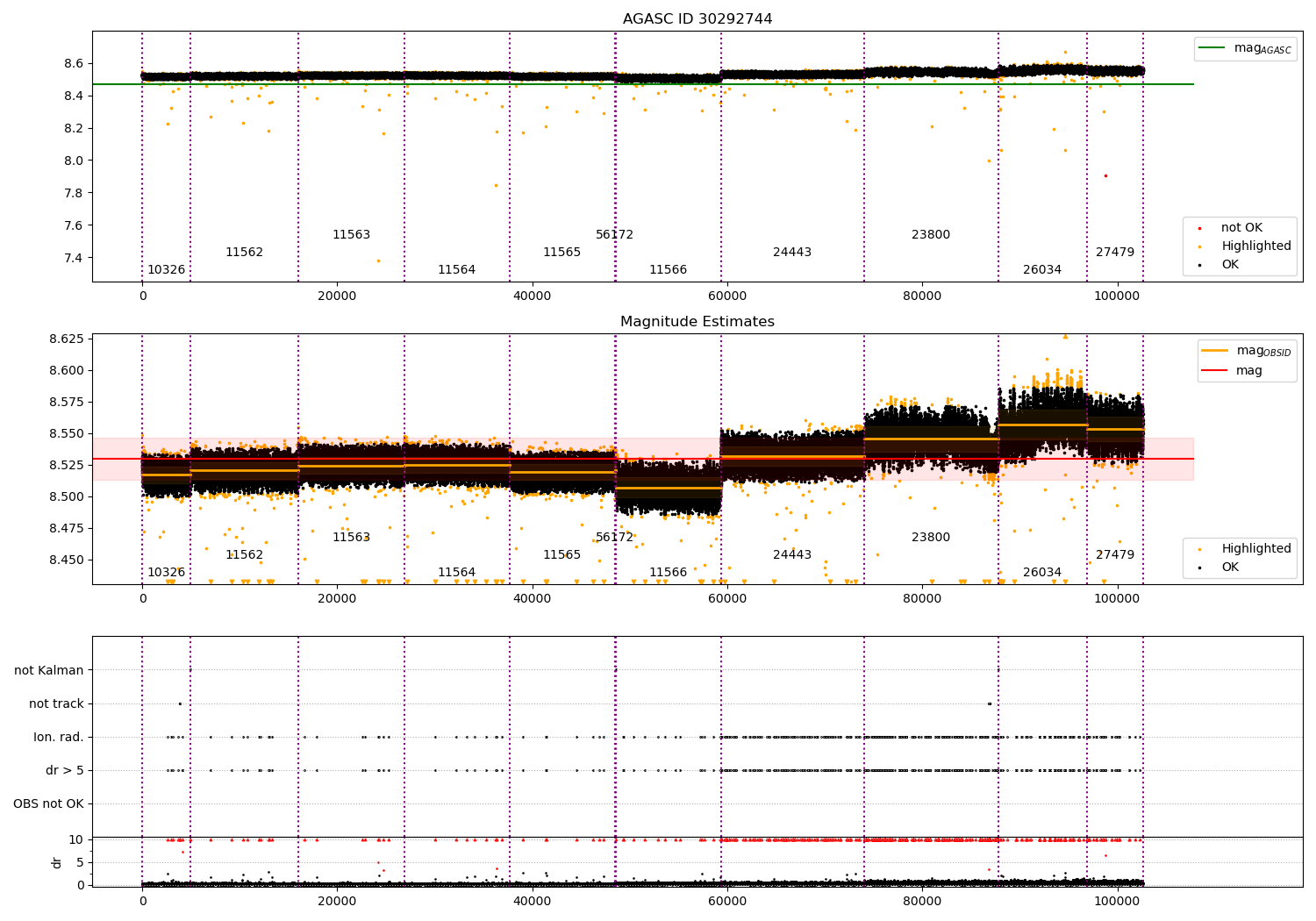The image size is (1316, 921).
Task: Click the 'not Kalman' row label
Action: [x=49, y=670]
